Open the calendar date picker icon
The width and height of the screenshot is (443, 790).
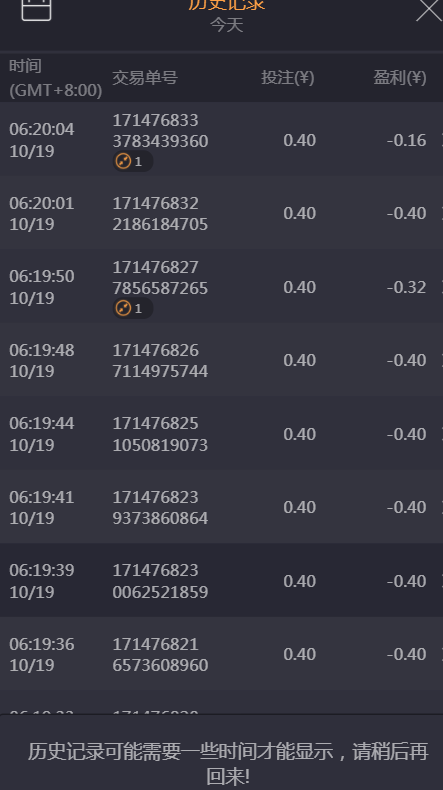[36, 9]
